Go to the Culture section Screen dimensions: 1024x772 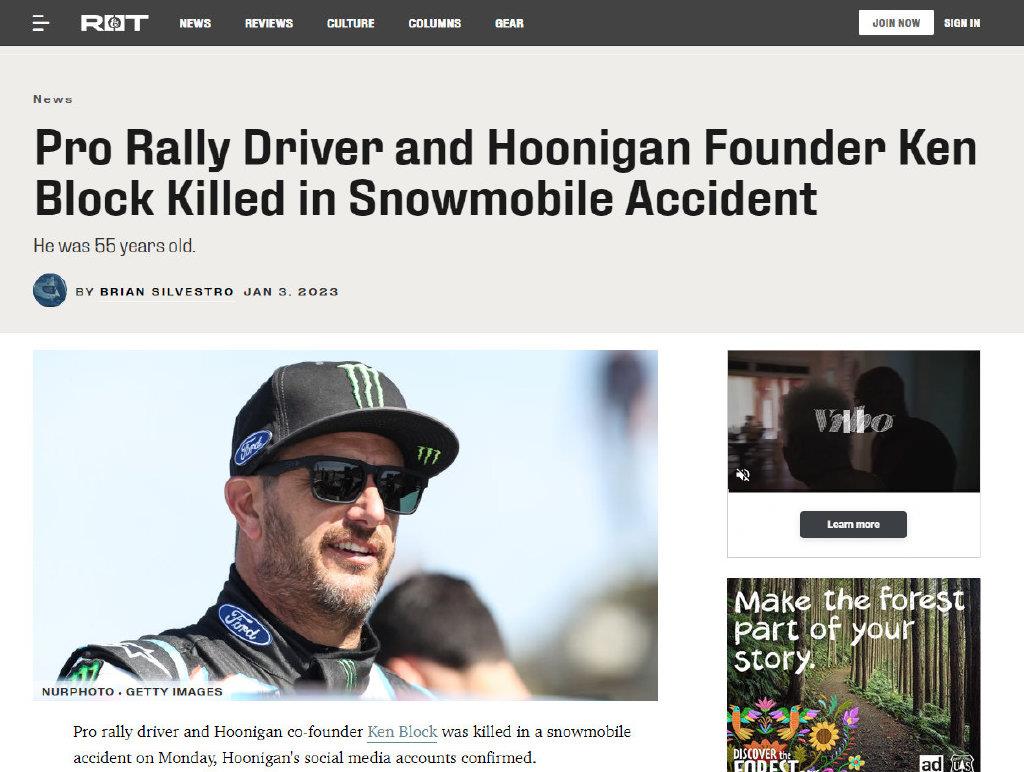(x=351, y=24)
